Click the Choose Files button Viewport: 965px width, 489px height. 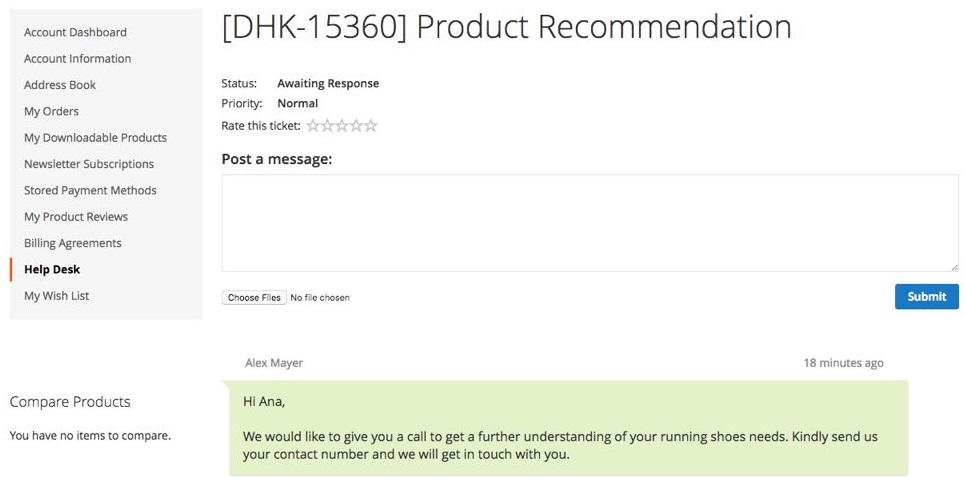[x=254, y=298]
